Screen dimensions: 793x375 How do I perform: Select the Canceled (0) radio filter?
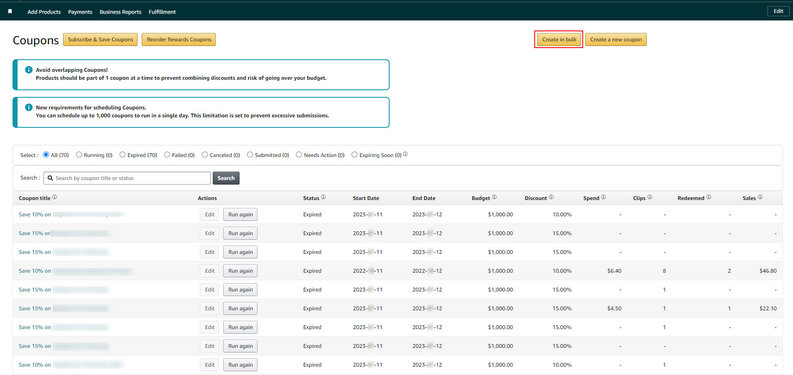coord(204,155)
